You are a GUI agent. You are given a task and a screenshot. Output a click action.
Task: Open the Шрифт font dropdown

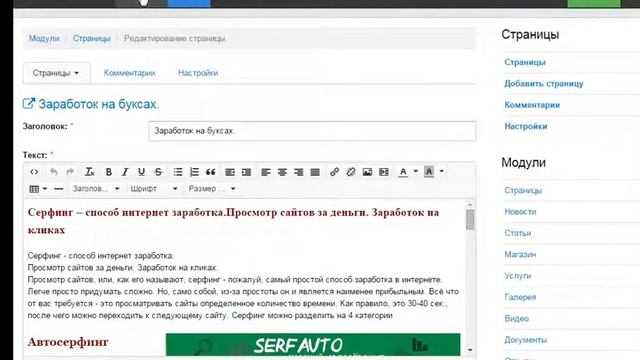[x=153, y=189]
